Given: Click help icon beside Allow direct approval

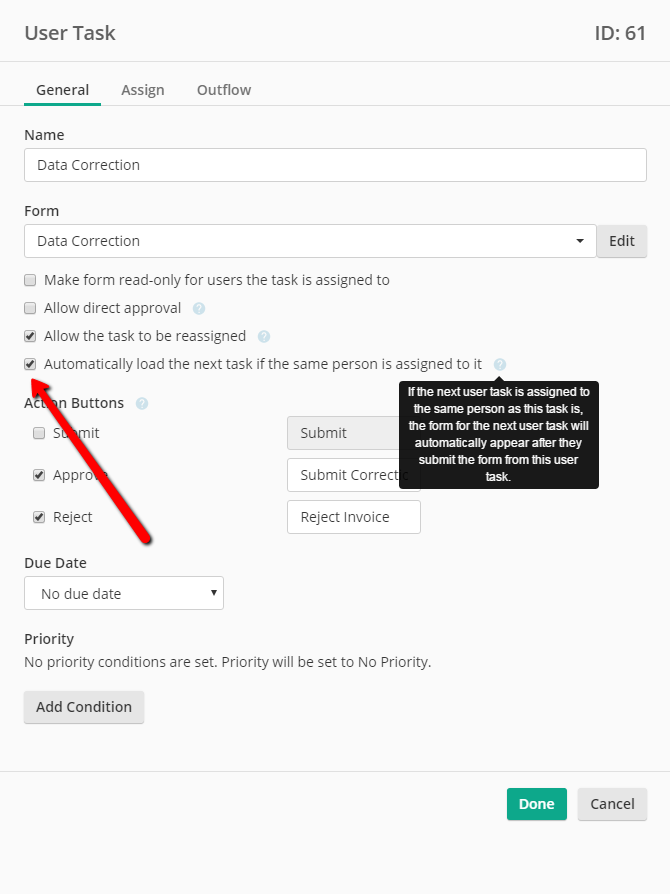Looking at the screenshot, I should 198,308.
